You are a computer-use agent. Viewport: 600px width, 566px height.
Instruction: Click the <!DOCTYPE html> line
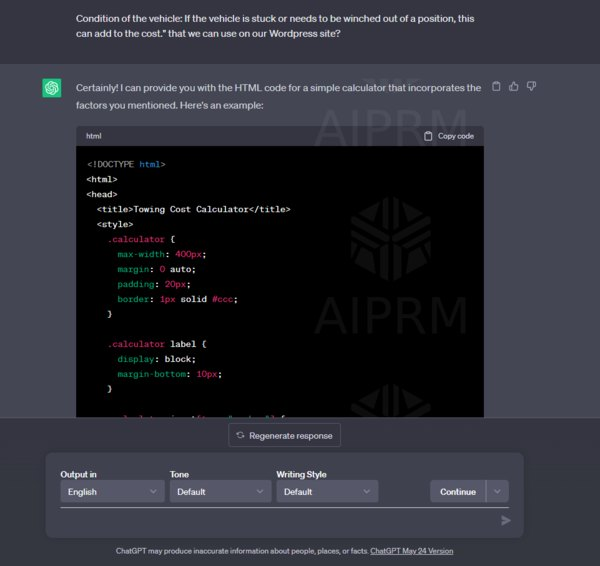click(126, 165)
